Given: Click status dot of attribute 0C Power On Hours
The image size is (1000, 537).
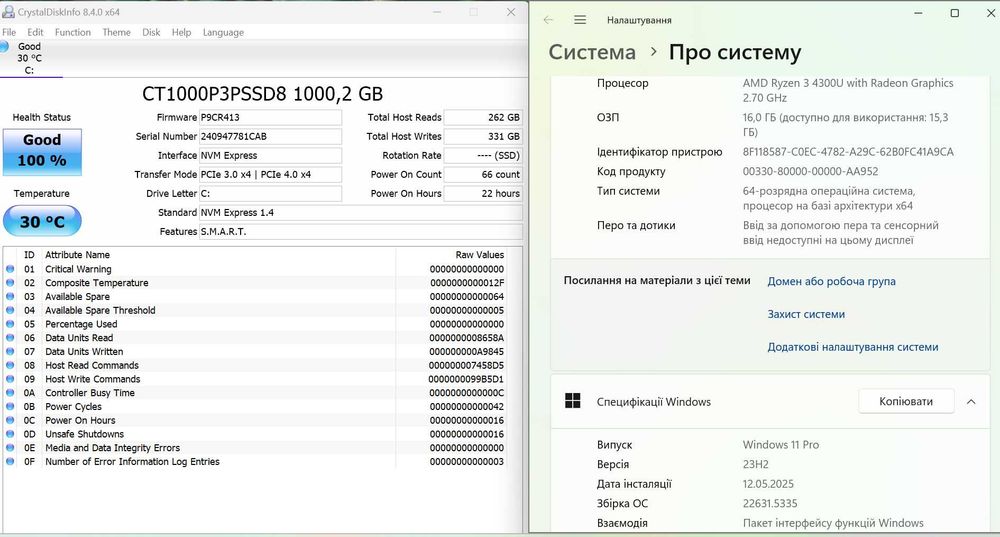Looking at the screenshot, I should 10,420.
